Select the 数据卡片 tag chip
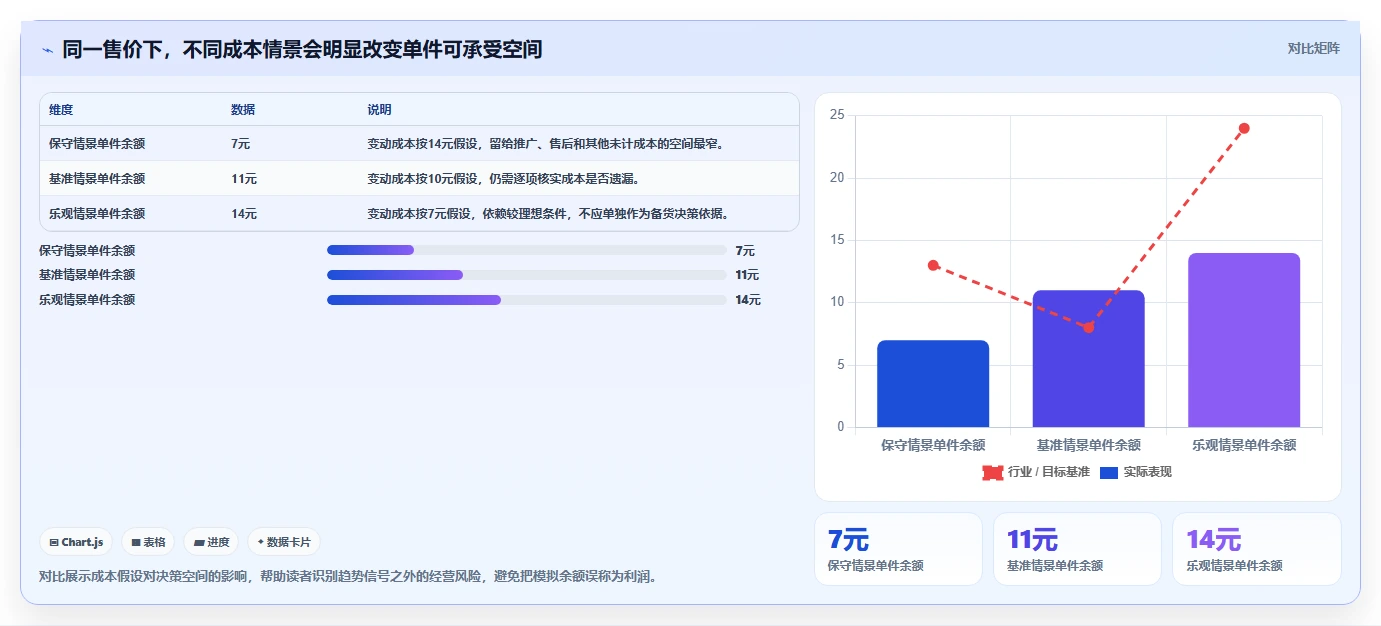Image resolution: width=1381 pixels, height=626 pixels. [x=284, y=542]
